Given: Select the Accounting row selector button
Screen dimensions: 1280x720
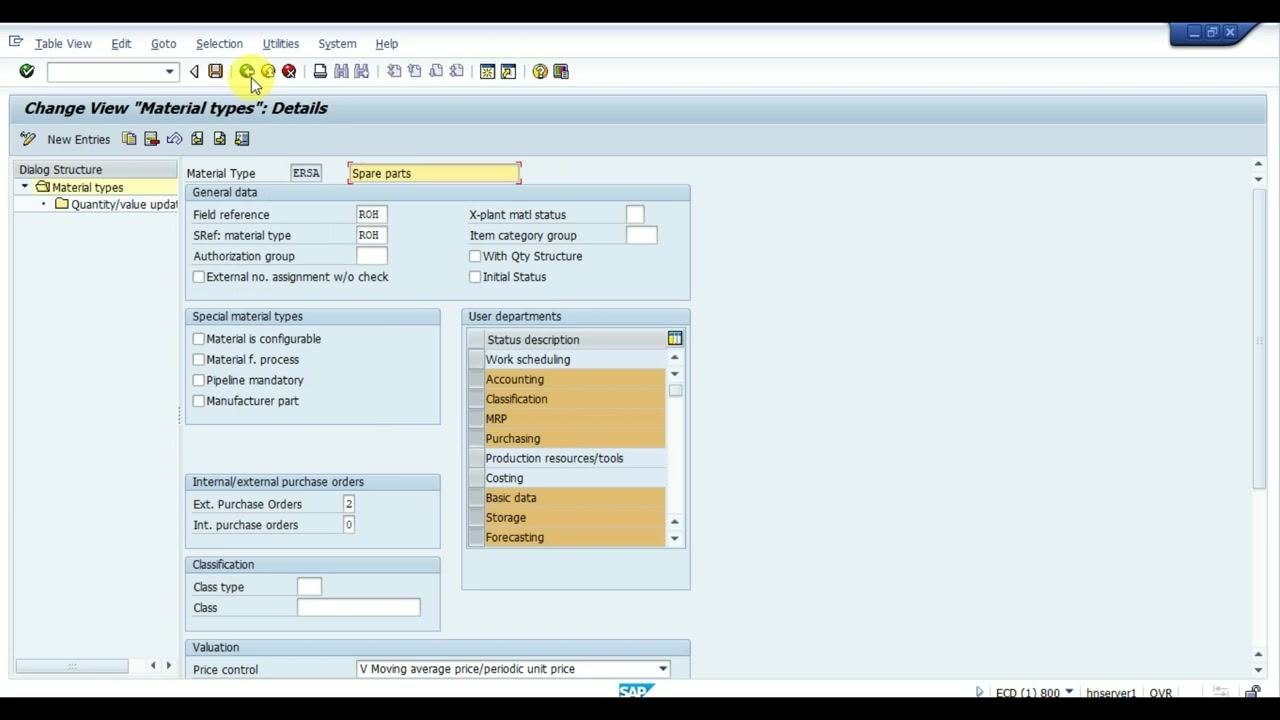Looking at the screenshot, I should (x=475, y=379).
